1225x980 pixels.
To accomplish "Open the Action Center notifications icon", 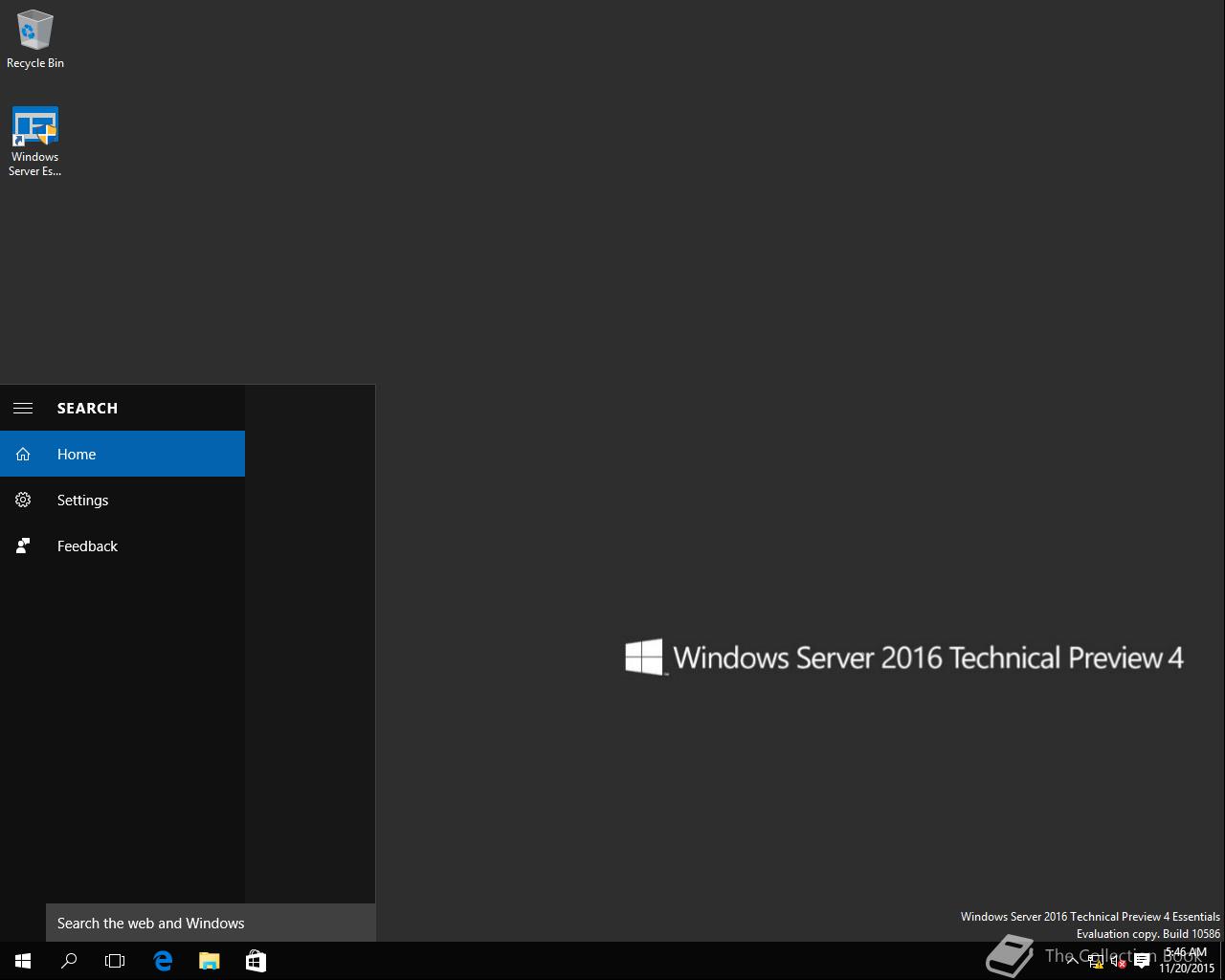I will [1142, 961].
